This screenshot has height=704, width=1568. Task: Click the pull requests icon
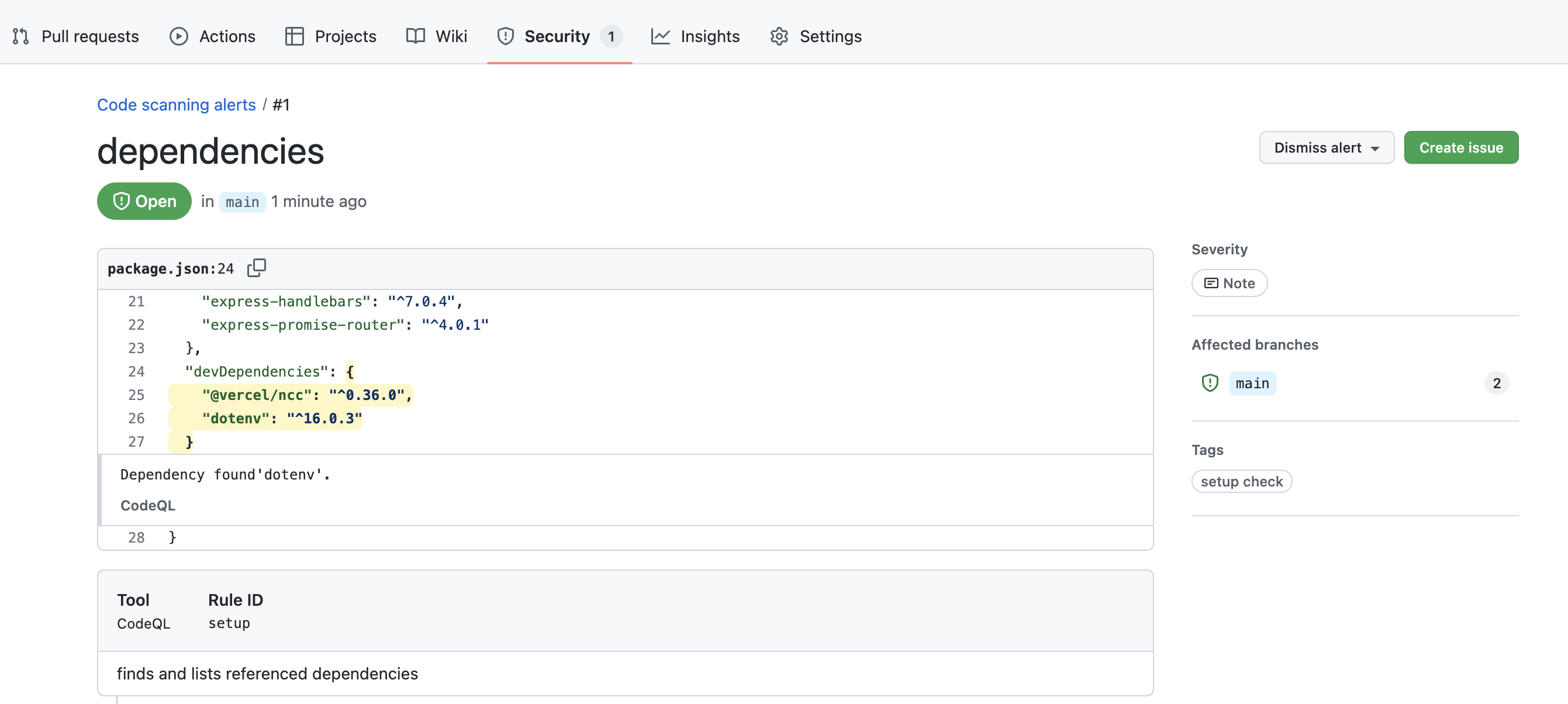(x=20, y=36)
